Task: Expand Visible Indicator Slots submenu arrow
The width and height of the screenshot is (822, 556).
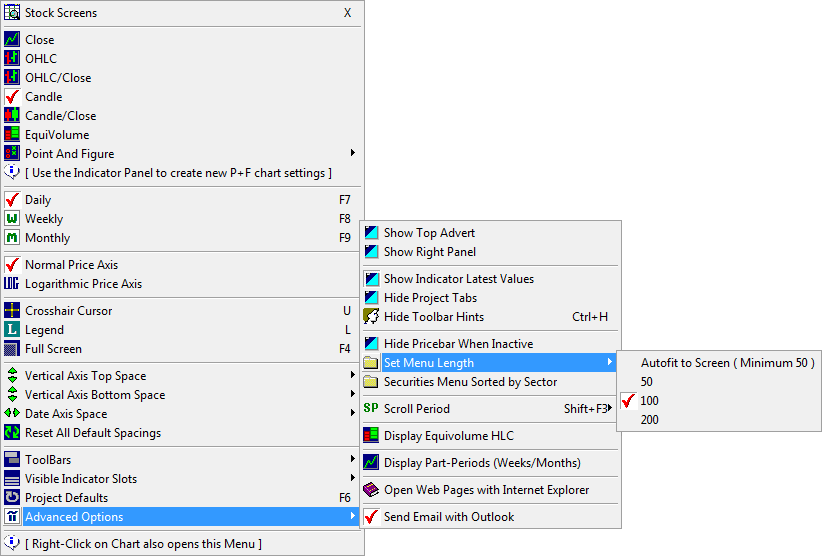Action: tap(353, 477)
